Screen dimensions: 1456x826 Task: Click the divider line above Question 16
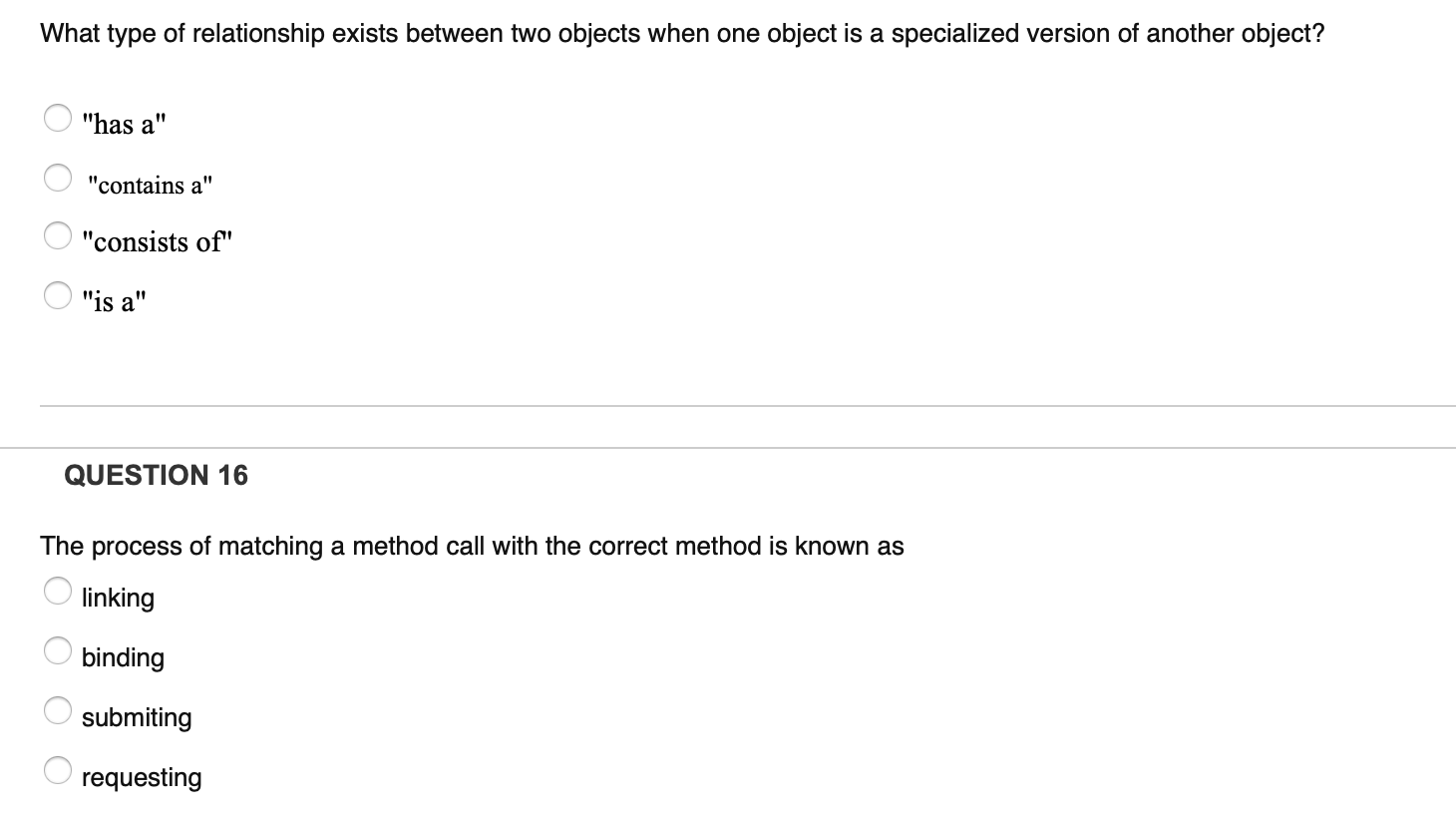point(728,448)
